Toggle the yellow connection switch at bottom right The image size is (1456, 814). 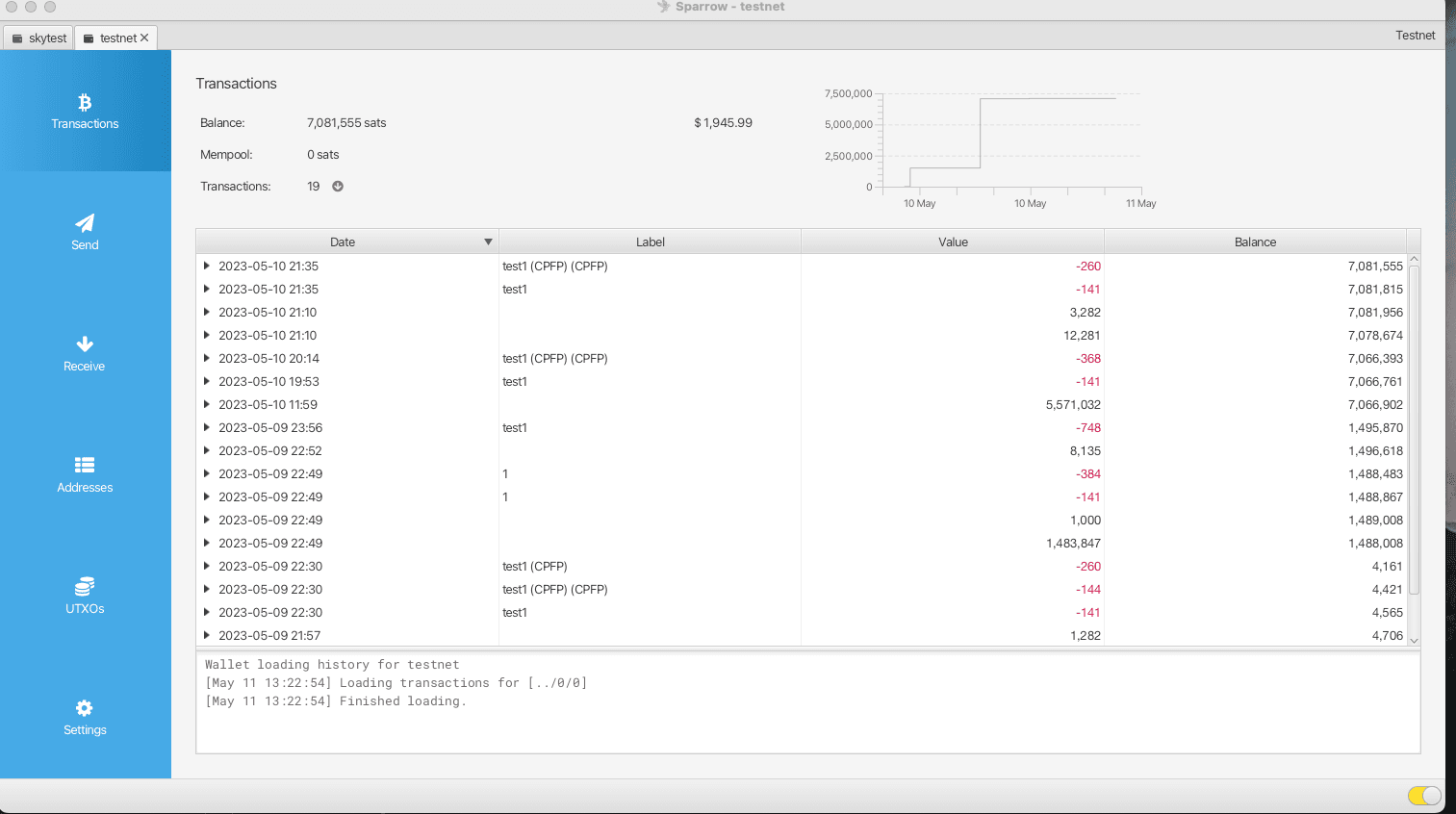[1424, 795]
